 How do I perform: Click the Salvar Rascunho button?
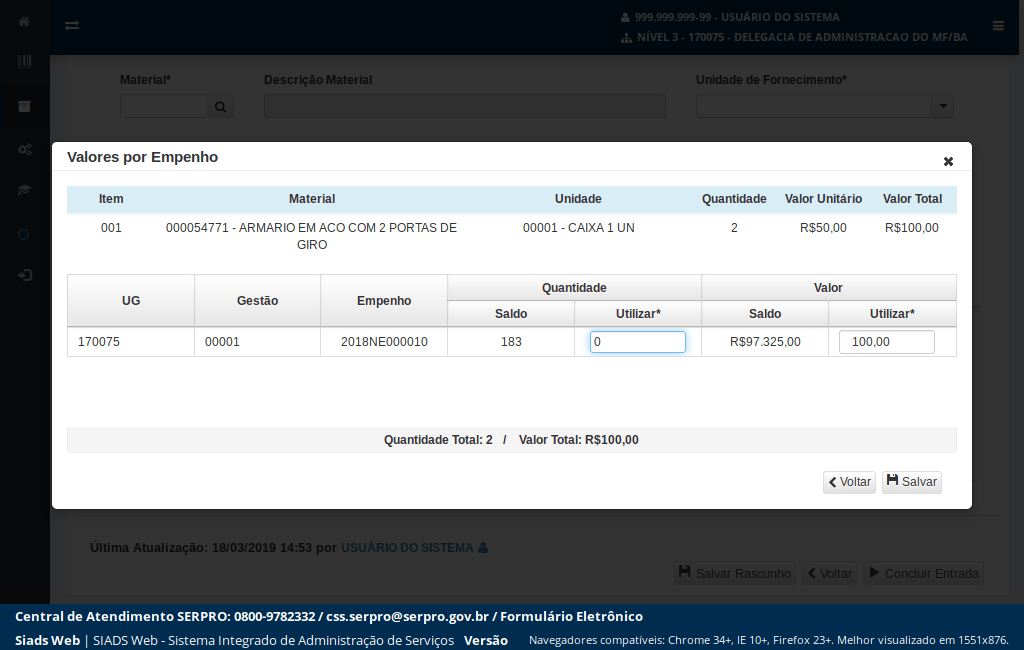[x=735, y=573]
